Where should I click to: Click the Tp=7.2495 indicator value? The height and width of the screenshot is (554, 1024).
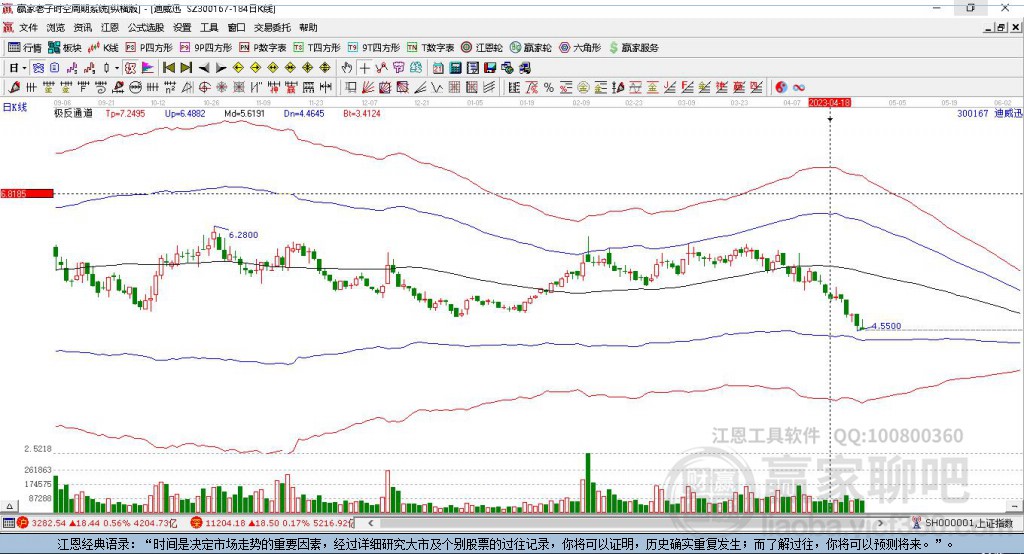coord(125,113)
